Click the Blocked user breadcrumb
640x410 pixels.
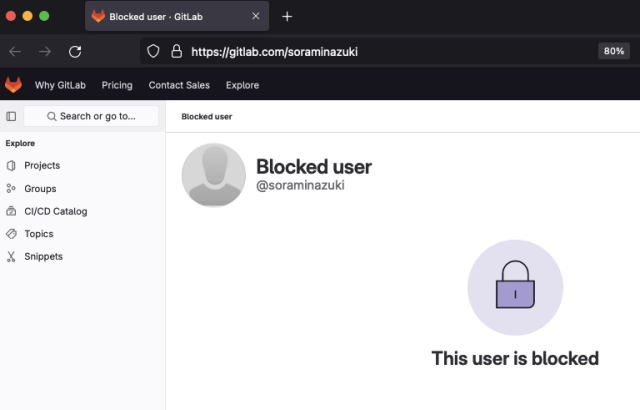[x=207, y=117]
